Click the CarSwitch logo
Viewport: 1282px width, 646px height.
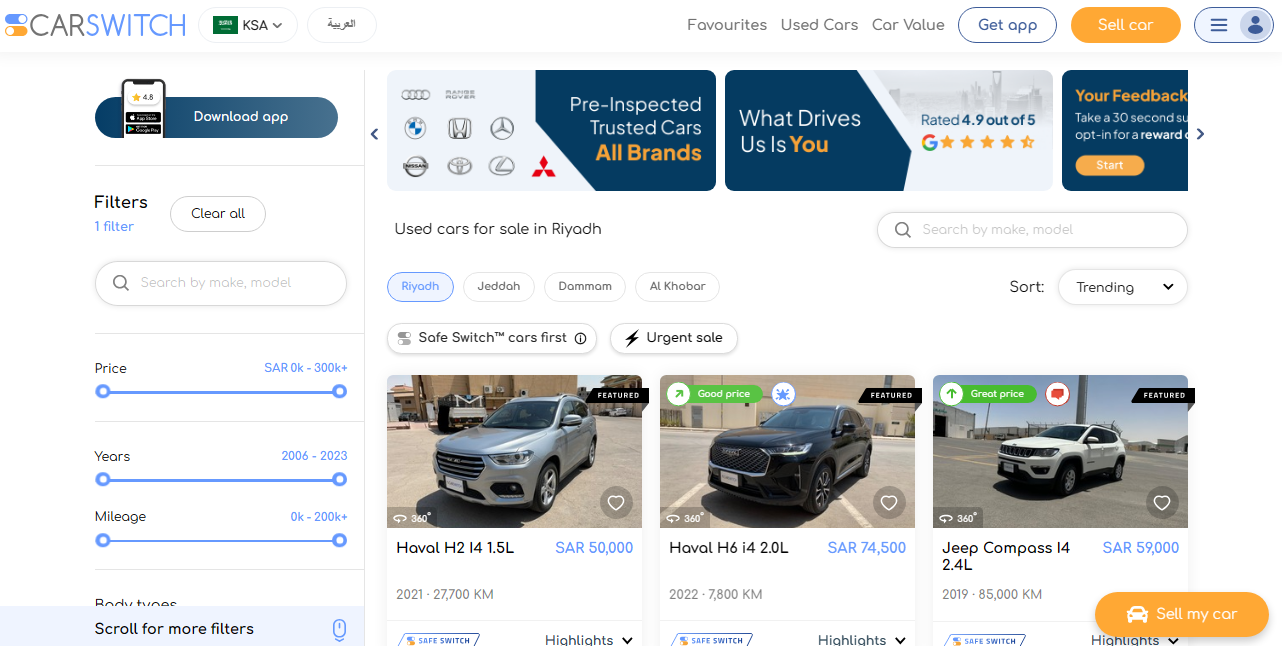click(95, 25)
